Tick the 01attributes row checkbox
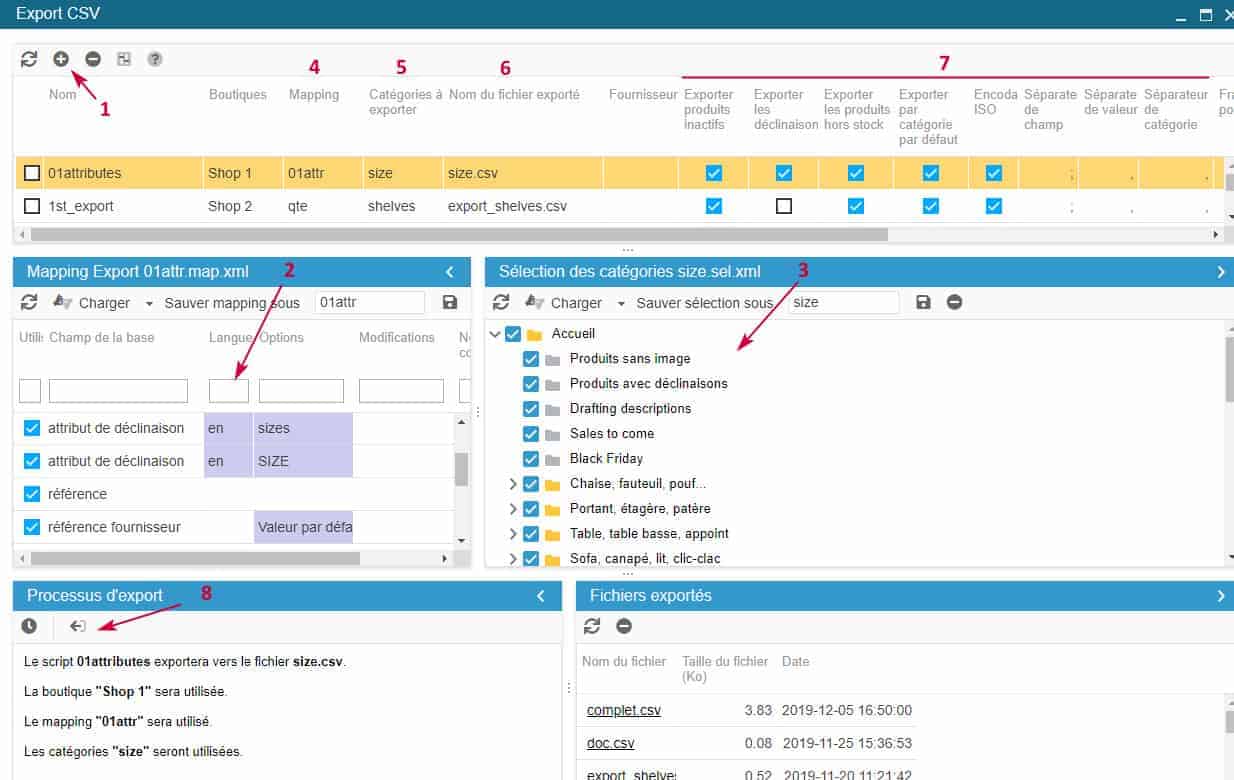 pyautogui.click(x=32, y=173)
